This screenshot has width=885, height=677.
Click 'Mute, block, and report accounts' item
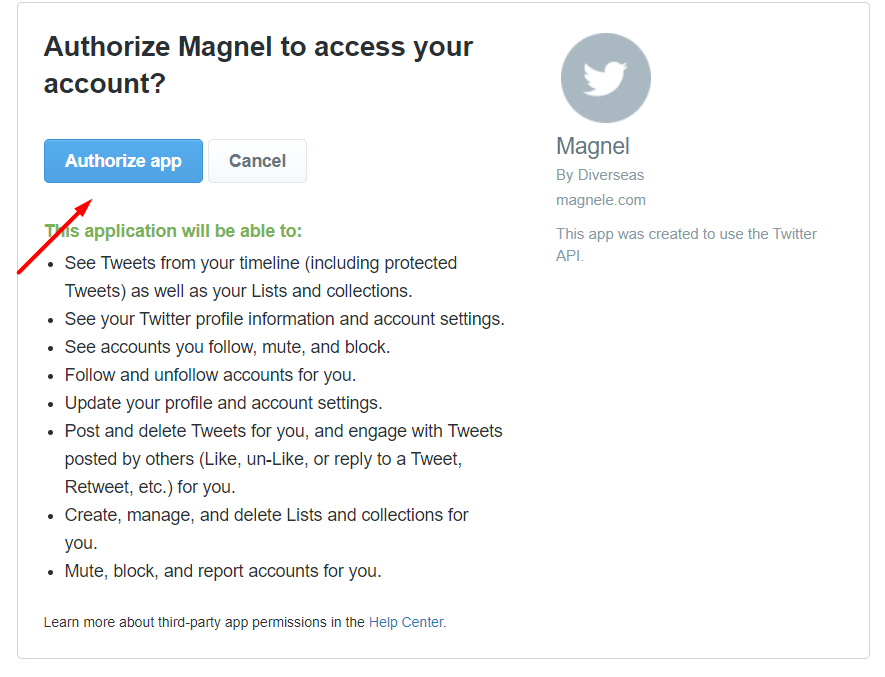point(223,571)
